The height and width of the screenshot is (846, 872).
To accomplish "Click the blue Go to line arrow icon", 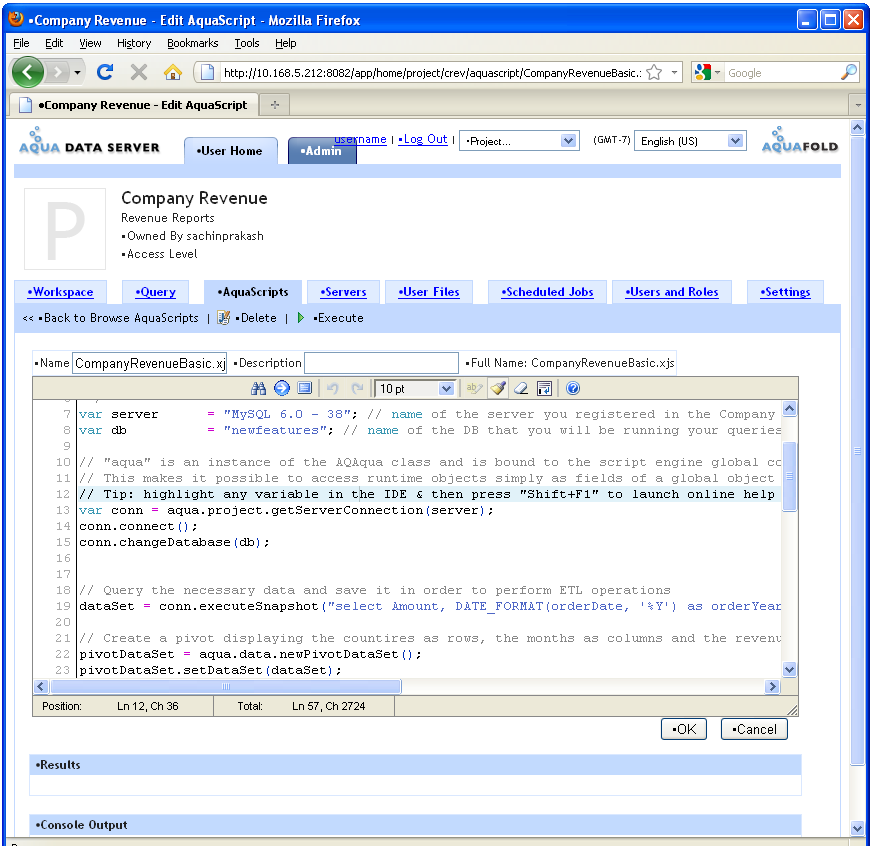I will point(282,388).
